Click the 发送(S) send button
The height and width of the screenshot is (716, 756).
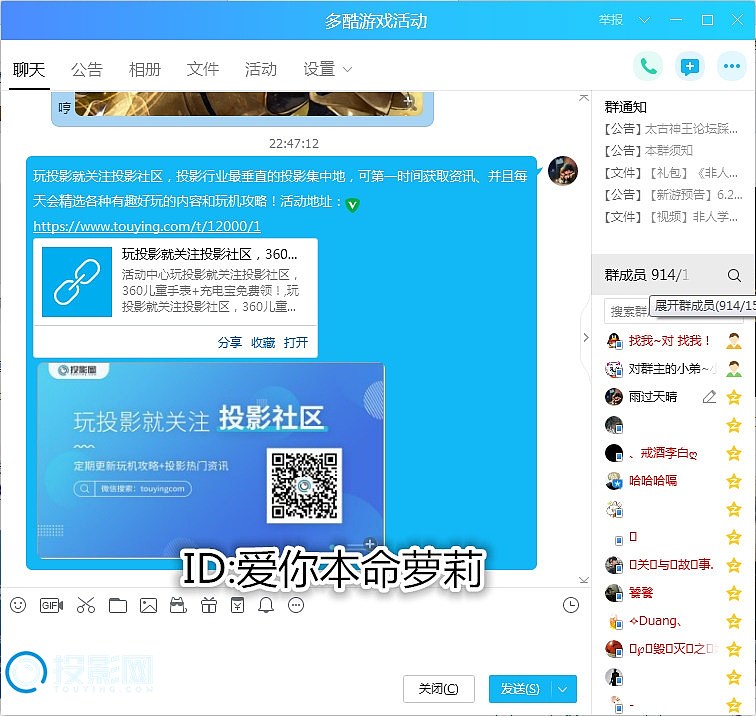520,689
